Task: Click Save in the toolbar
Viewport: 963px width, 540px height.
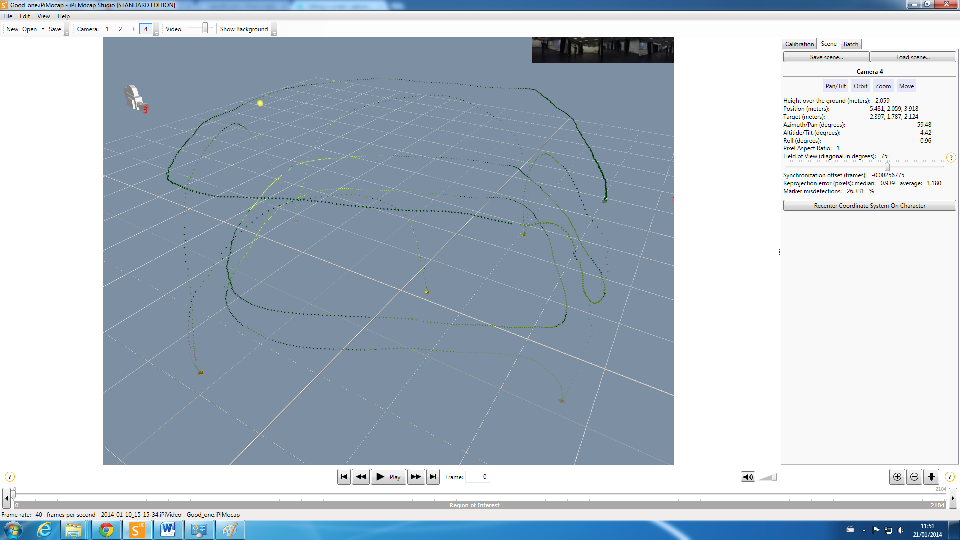Action: [55, 29]
